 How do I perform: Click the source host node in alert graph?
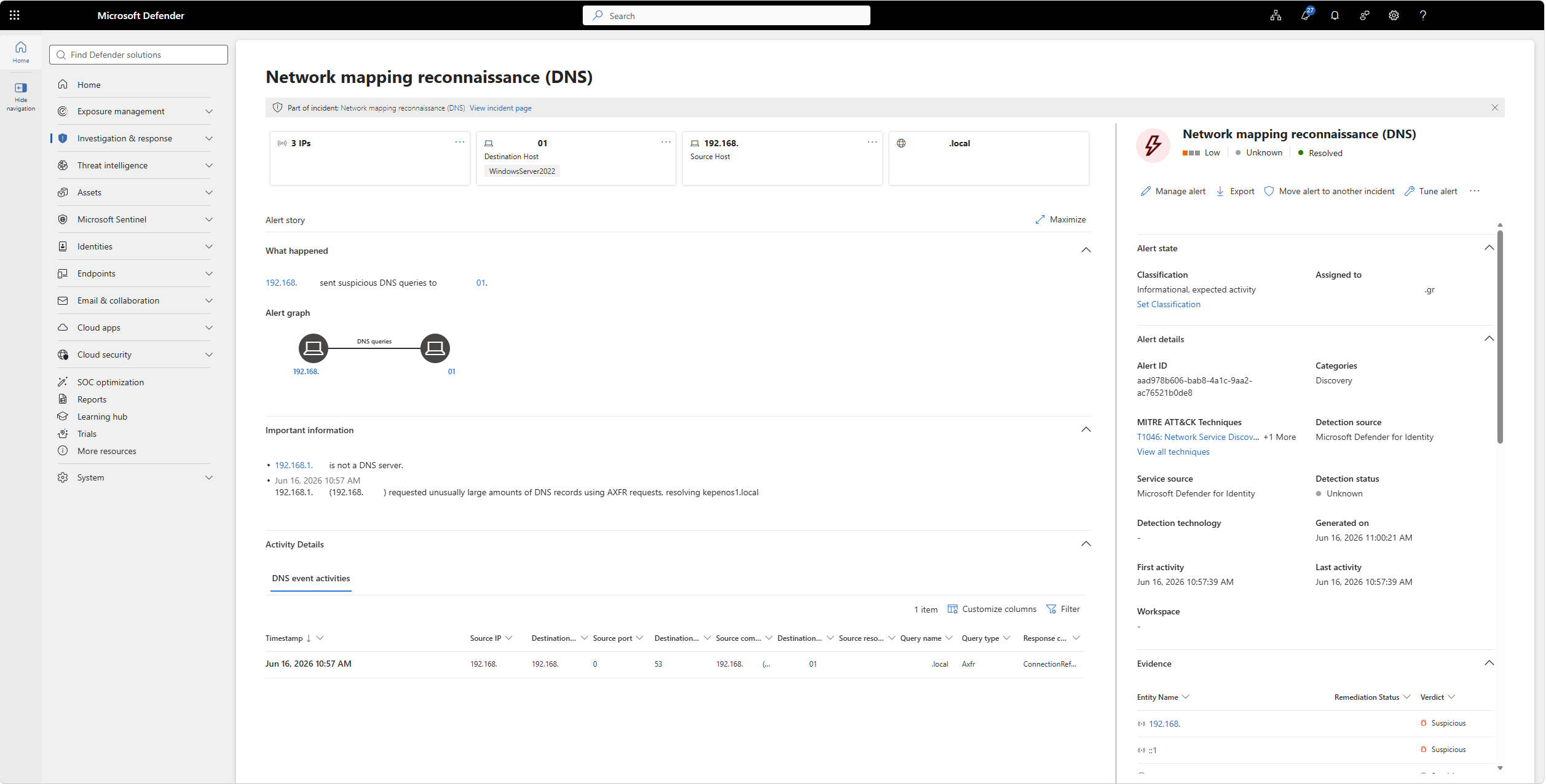(x=313, y=348)
